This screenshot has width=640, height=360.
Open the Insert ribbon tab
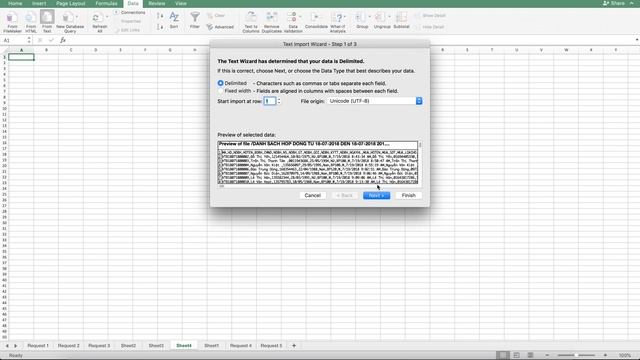pos(39,3)
